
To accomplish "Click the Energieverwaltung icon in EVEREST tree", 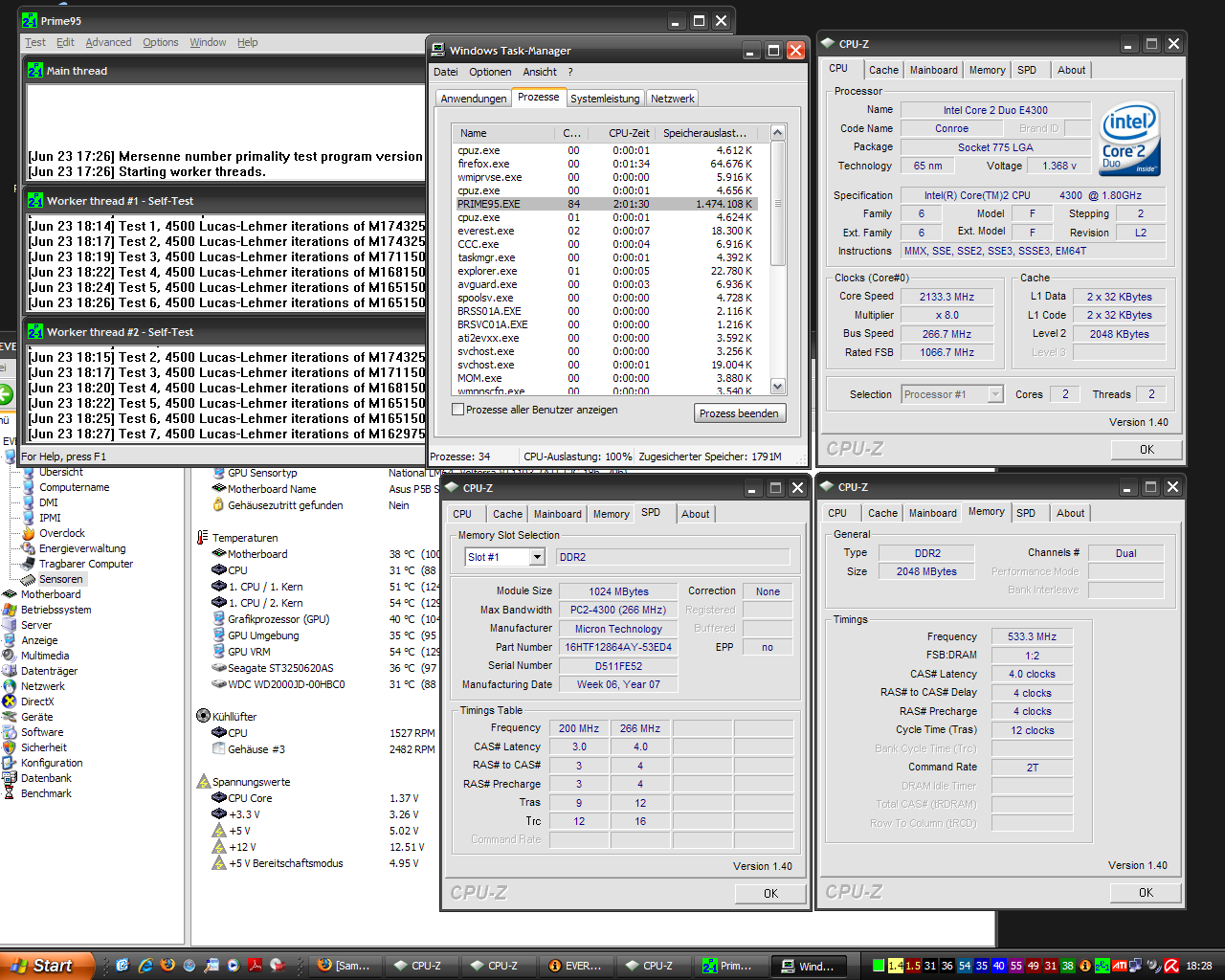I will click(x=29, y=548).
